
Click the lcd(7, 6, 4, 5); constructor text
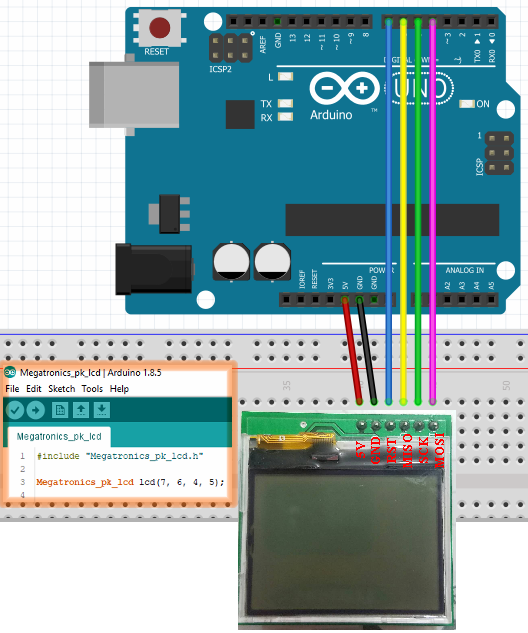point(181,482)
